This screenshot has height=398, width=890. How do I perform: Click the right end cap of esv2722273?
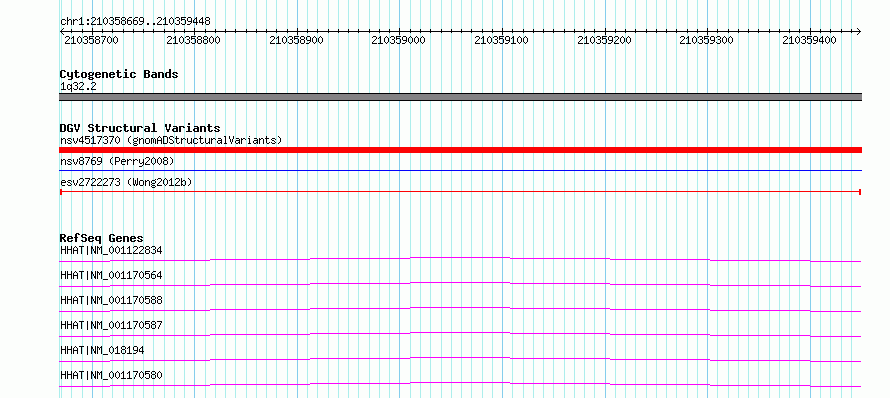pyautogui.click(x=860, y=192)
